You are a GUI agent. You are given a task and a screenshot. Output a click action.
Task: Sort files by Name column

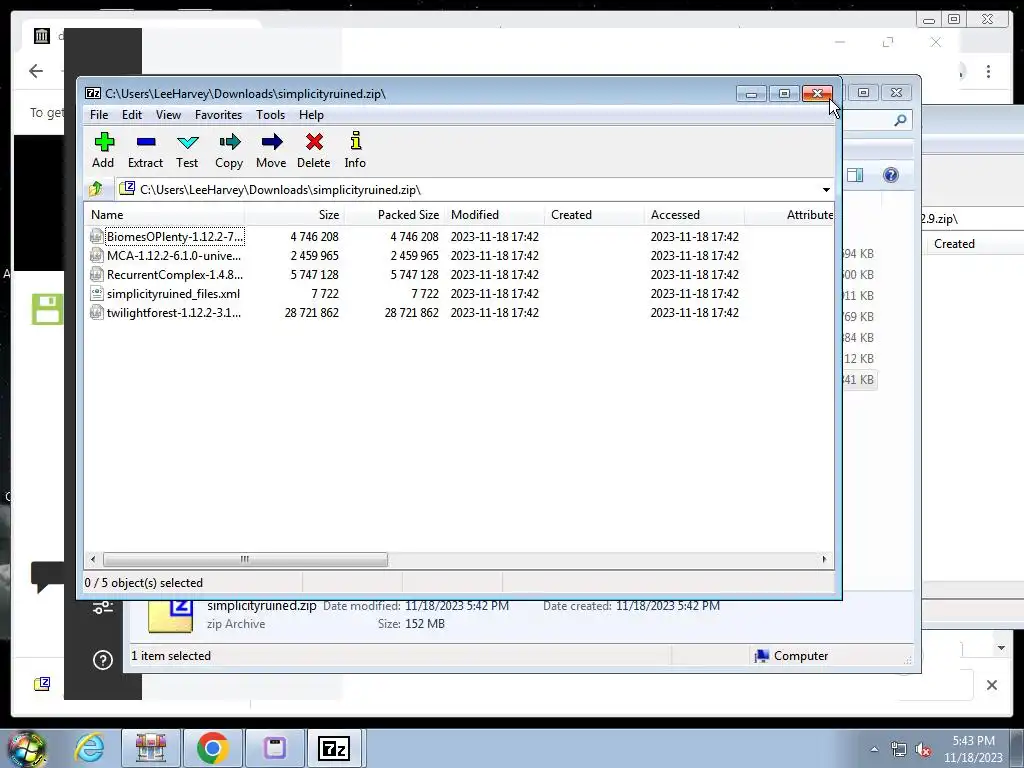[165, 215]
